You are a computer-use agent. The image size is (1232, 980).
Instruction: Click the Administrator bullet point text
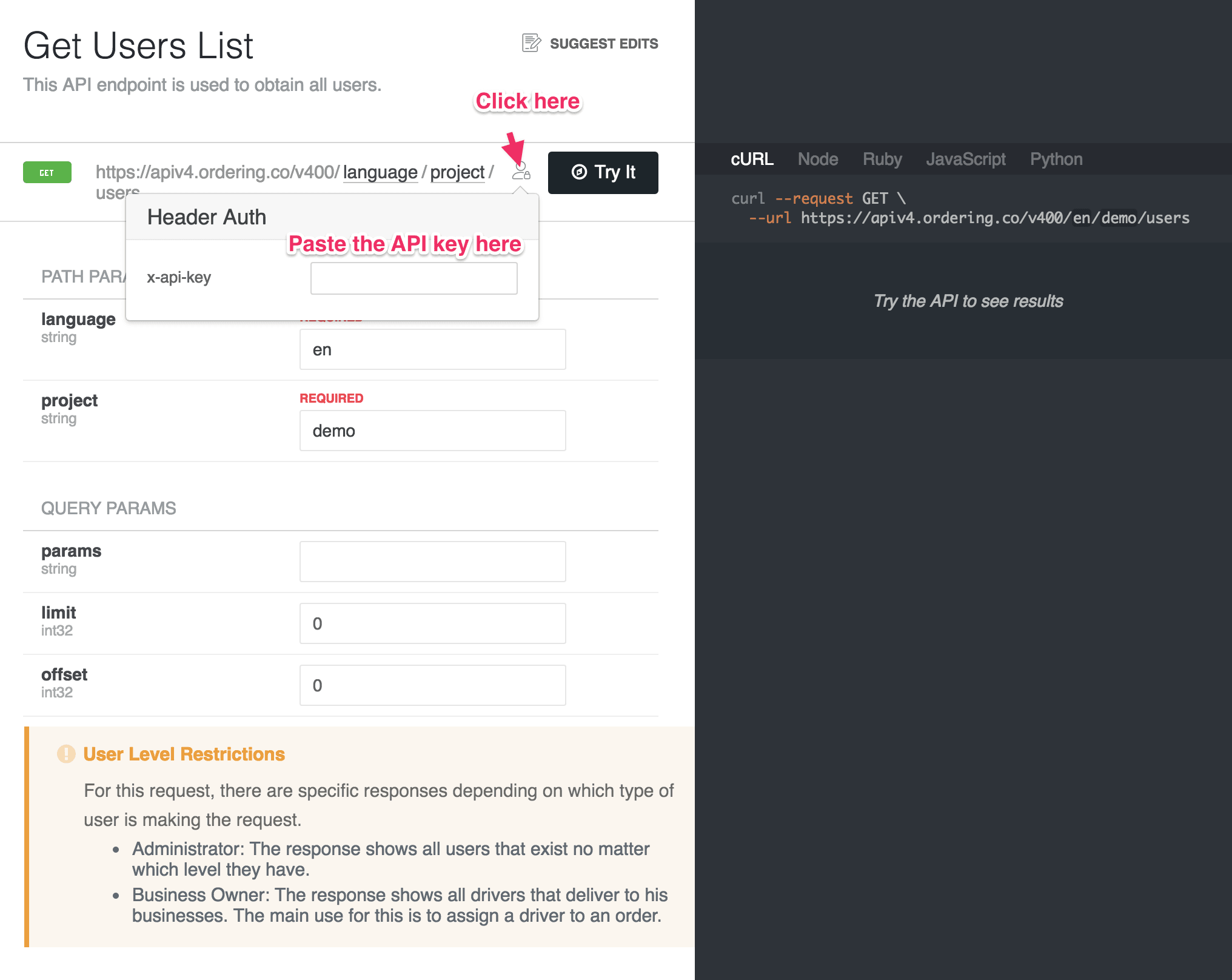[x=390, y=859]
